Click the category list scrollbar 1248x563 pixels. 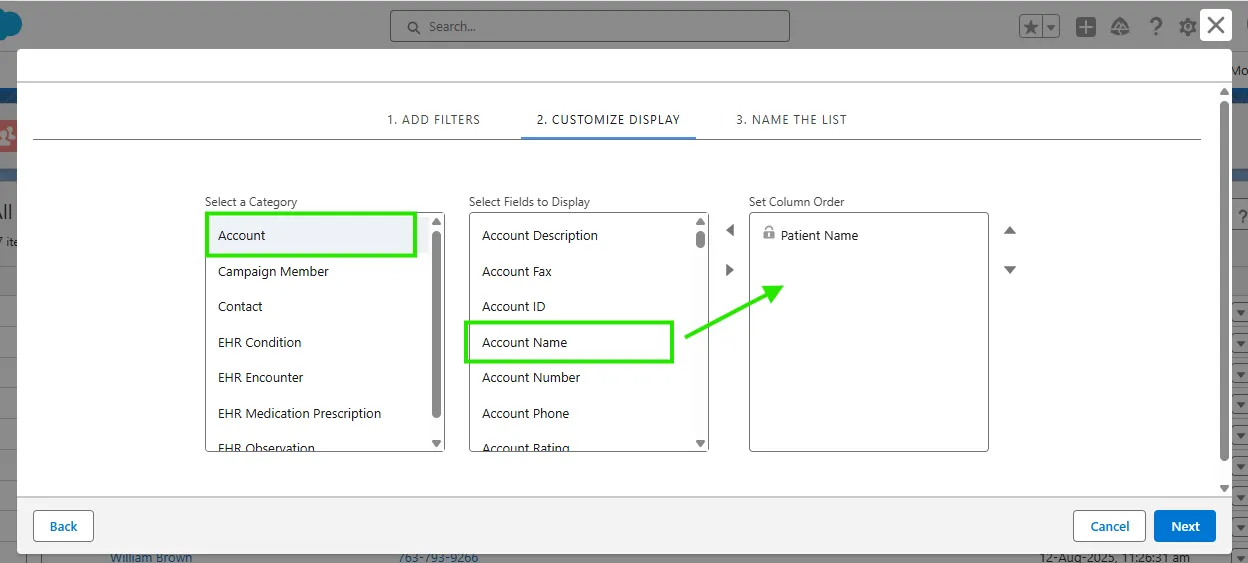pos(436,320)
